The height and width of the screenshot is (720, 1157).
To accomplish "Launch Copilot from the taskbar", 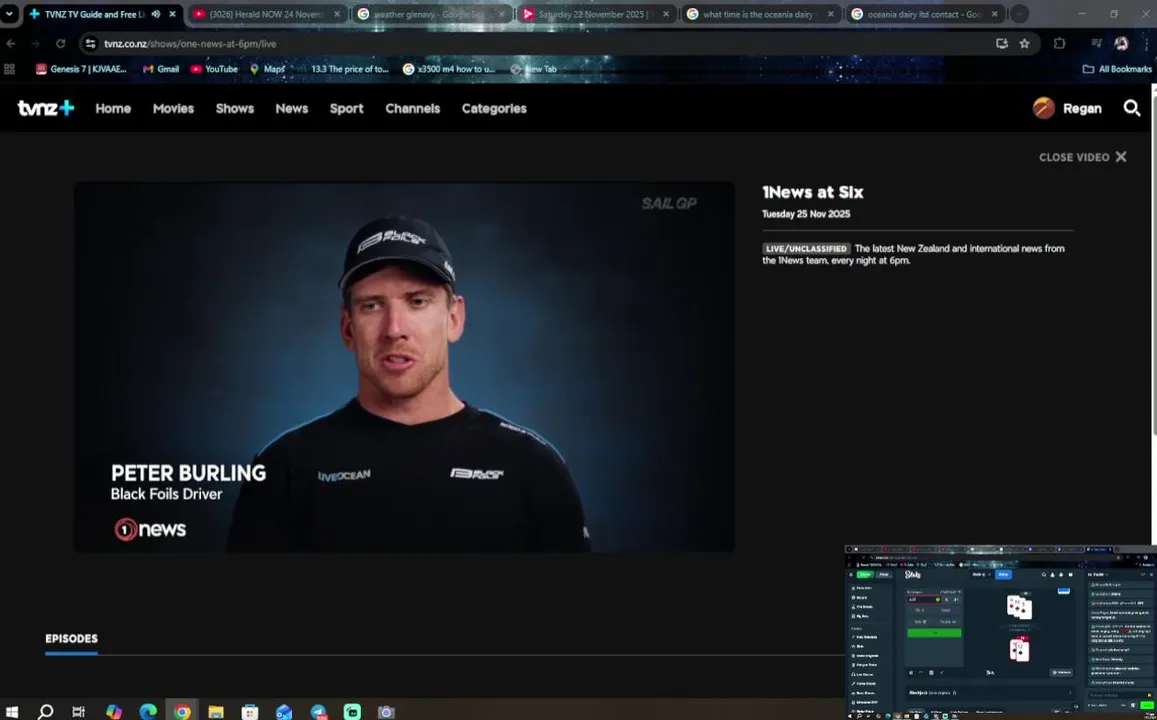I will pyautogui.click(x=114, y=712).
